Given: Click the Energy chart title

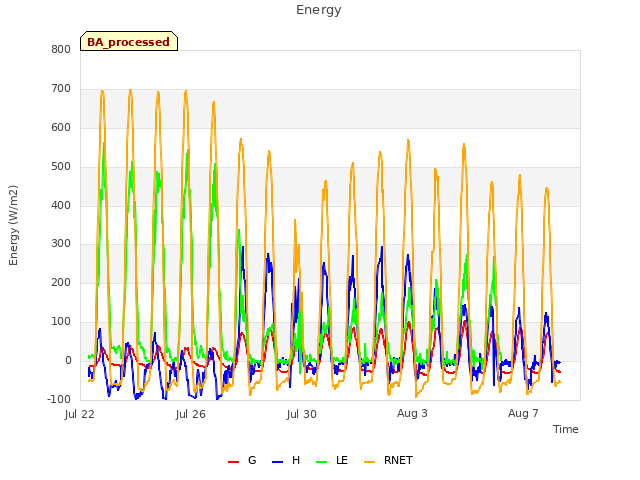Looking at the screenshot, I should click(x=319, y=10).
